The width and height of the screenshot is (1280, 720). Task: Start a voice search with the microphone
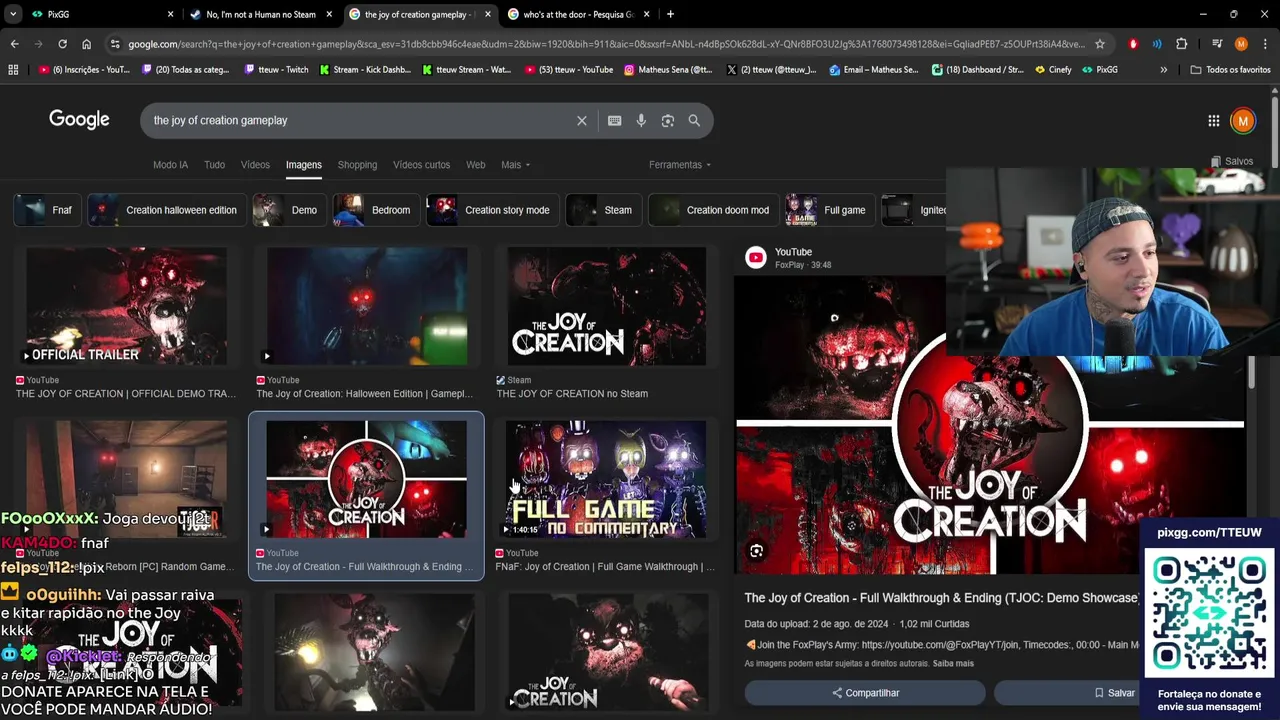pos(641,121)
